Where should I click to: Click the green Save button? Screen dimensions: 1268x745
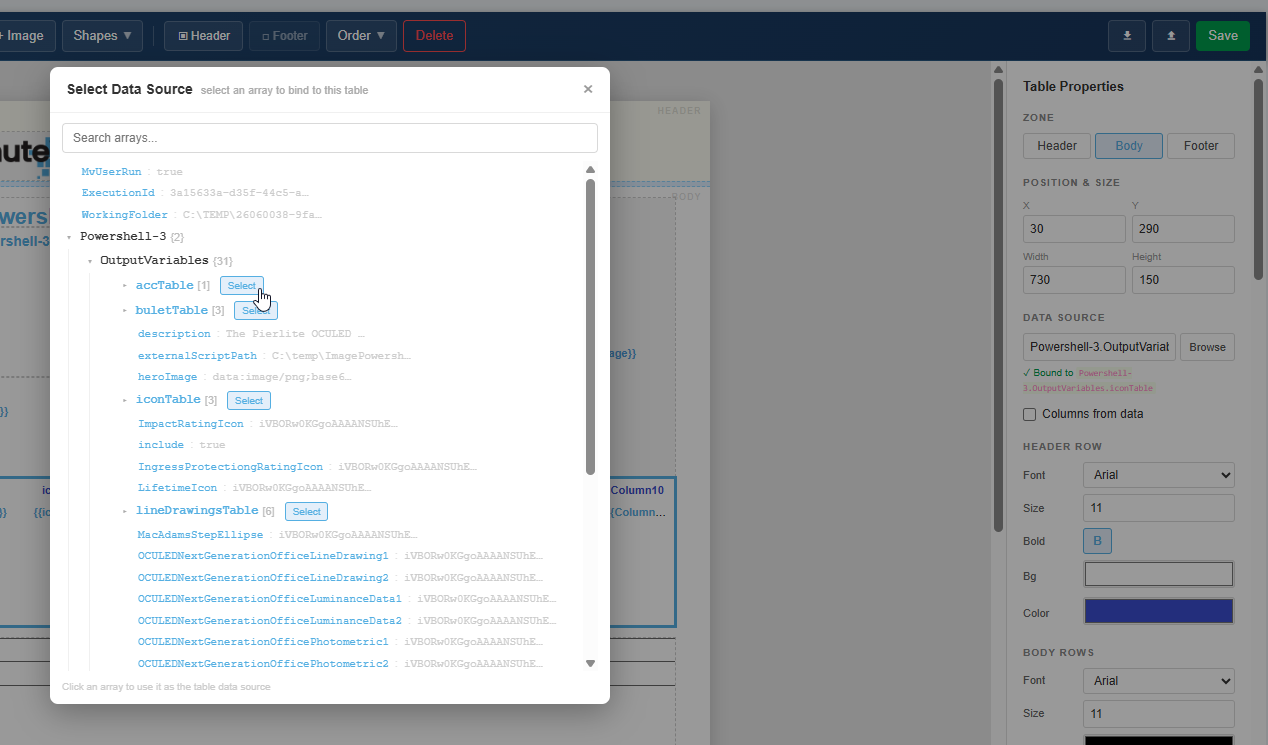point(1223,36)
